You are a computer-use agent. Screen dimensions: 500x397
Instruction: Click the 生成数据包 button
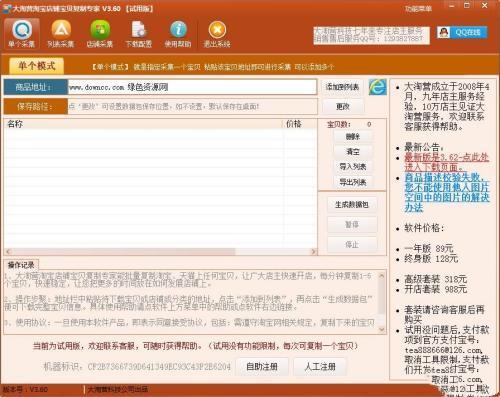click(352, 205)
